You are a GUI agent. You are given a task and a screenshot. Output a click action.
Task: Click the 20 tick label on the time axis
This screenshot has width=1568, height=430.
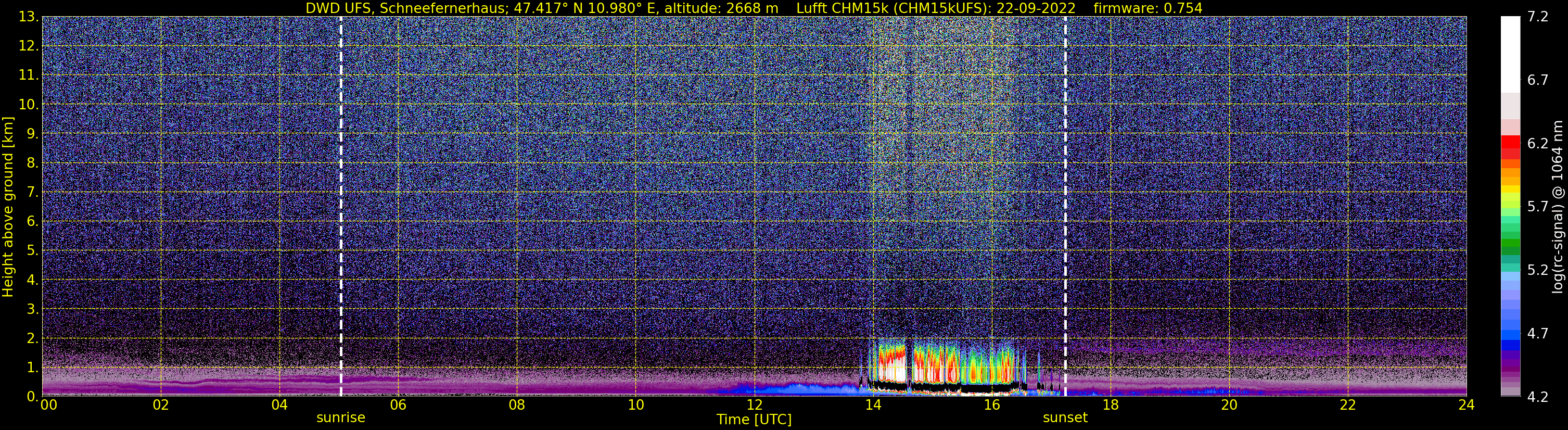(1230, 406)
